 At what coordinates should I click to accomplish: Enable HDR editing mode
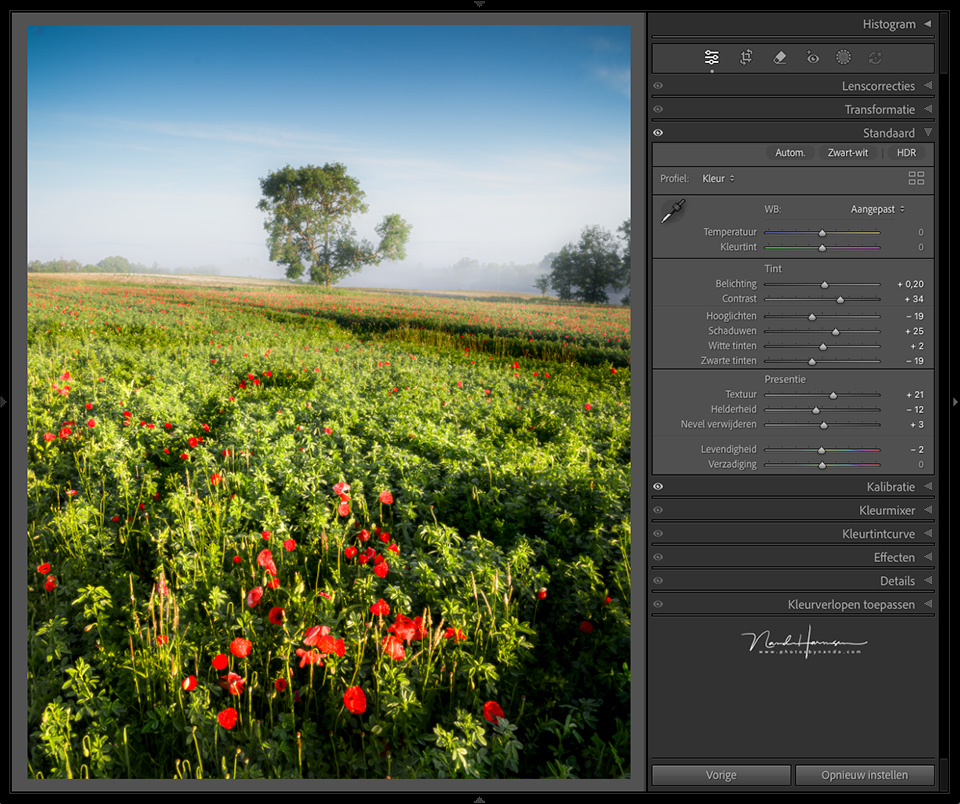tap(906, 153)
